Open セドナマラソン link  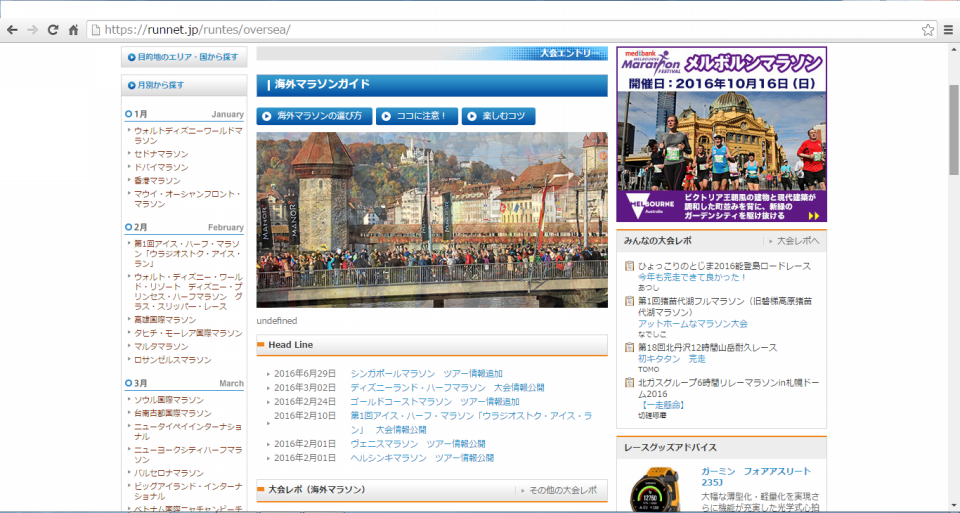click(161, 154)
